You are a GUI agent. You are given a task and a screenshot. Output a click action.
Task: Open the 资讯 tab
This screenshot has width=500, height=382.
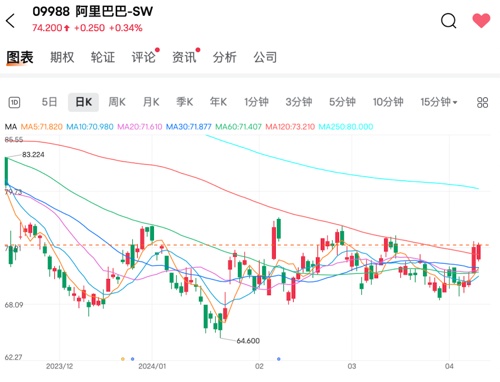184,57
